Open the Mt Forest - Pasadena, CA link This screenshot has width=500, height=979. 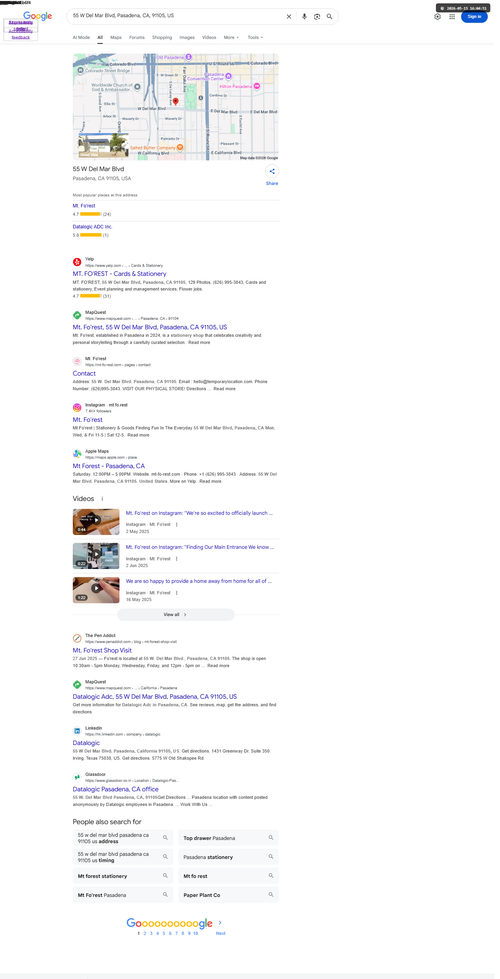click(109, 466)
